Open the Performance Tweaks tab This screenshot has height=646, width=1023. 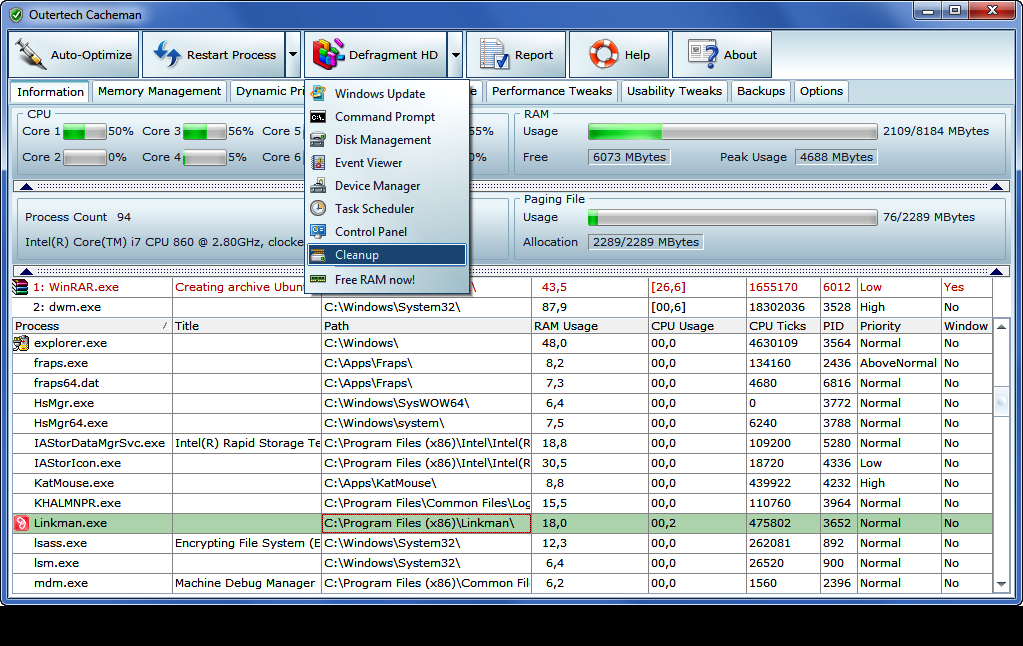point(551,91)
